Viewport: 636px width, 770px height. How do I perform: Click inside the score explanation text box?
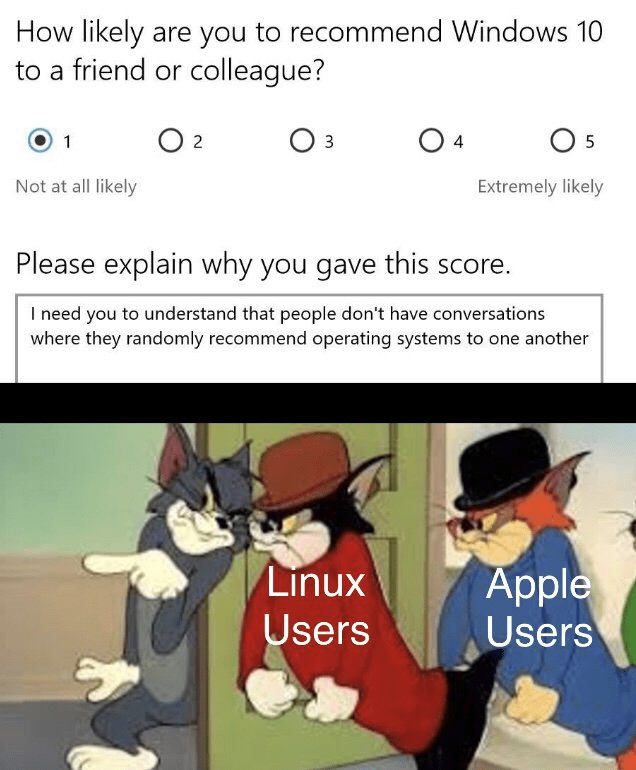click(x=309, y=338)
